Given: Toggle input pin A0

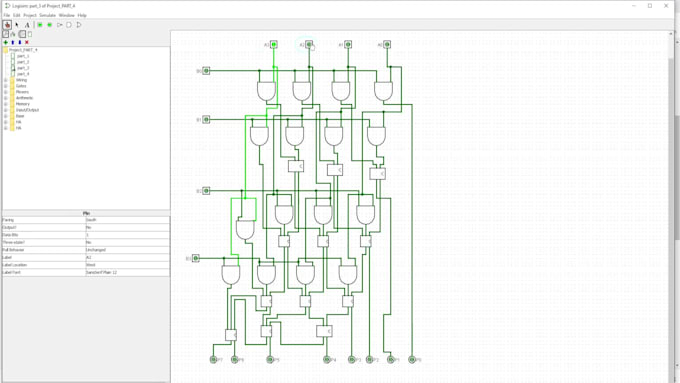Looking at the screenshot, I should click(387, 44).
